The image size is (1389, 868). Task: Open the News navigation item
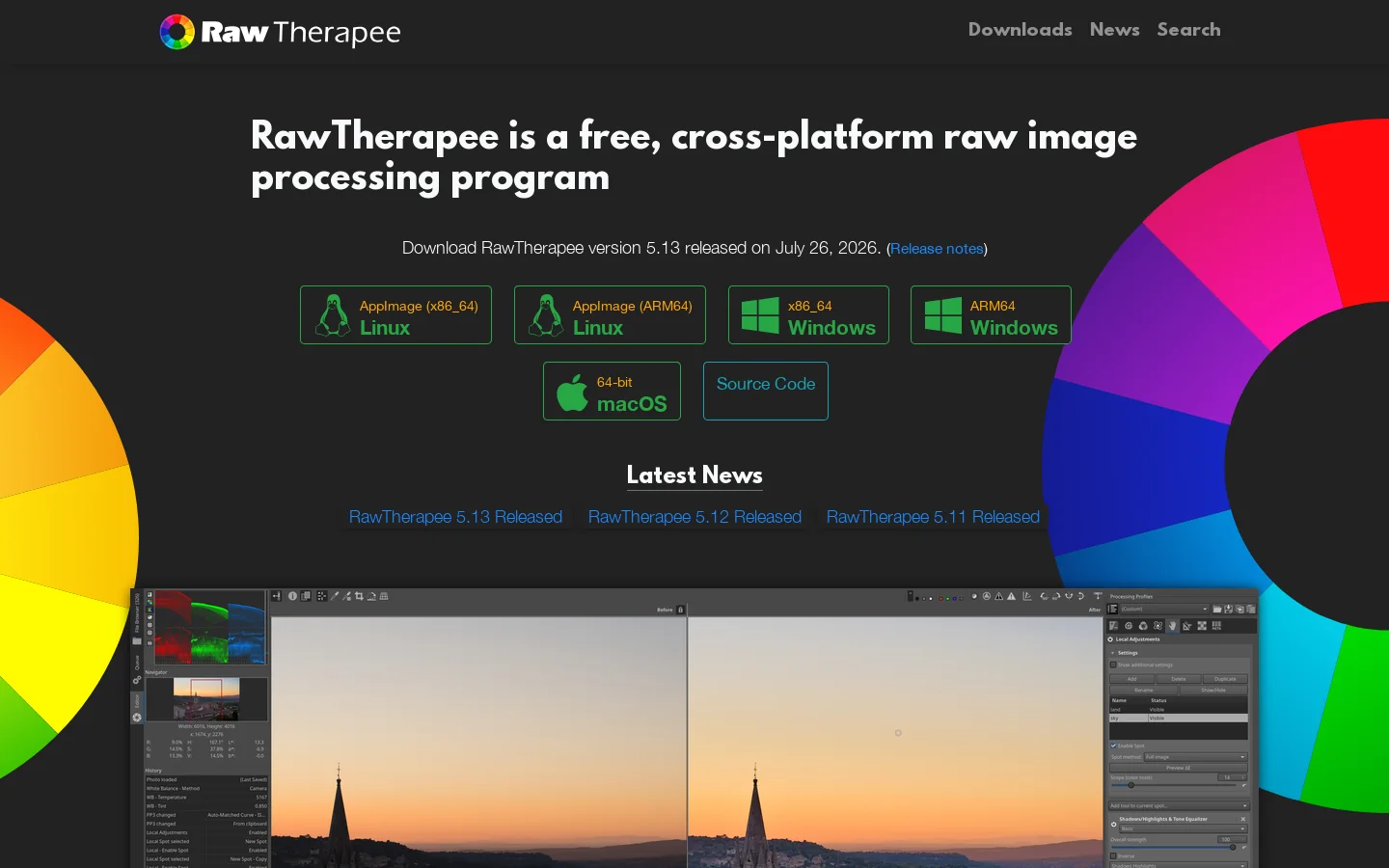1114,30
